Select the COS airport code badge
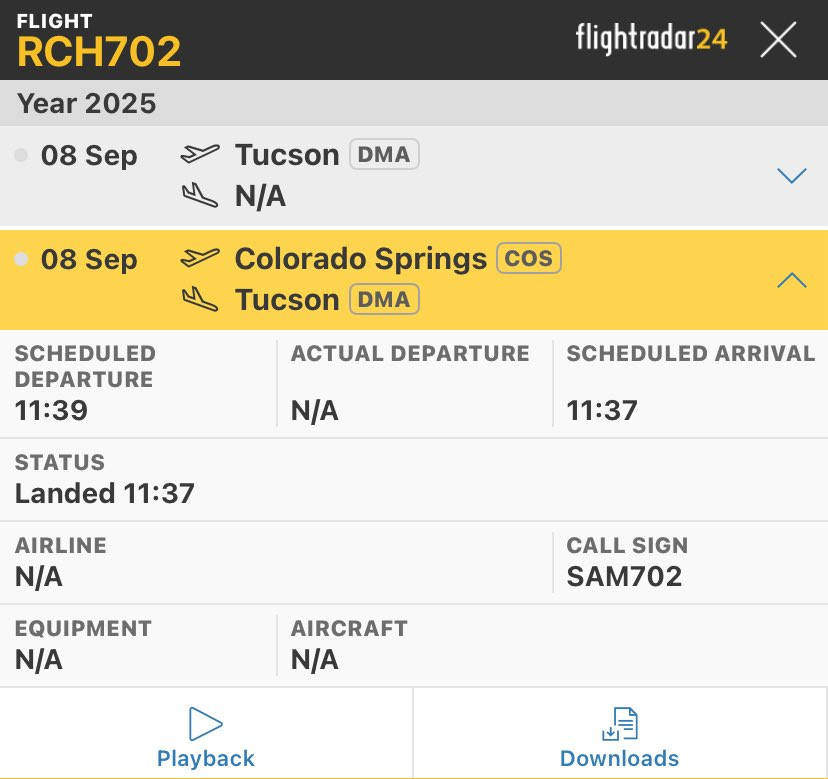The width and height of the screenshot is (828, 779). click(529, 258)
